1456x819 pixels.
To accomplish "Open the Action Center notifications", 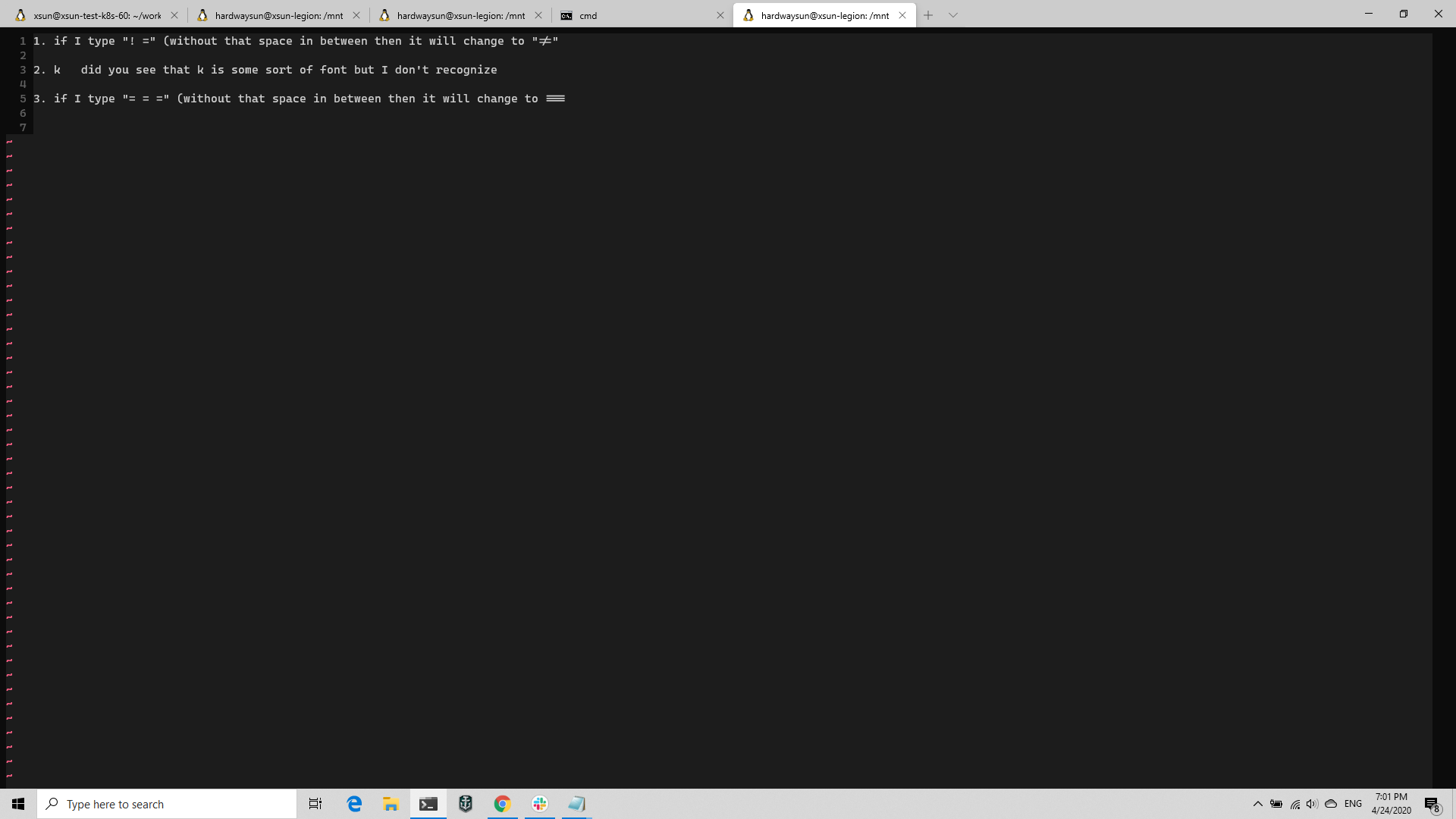I will (1432, 804).
